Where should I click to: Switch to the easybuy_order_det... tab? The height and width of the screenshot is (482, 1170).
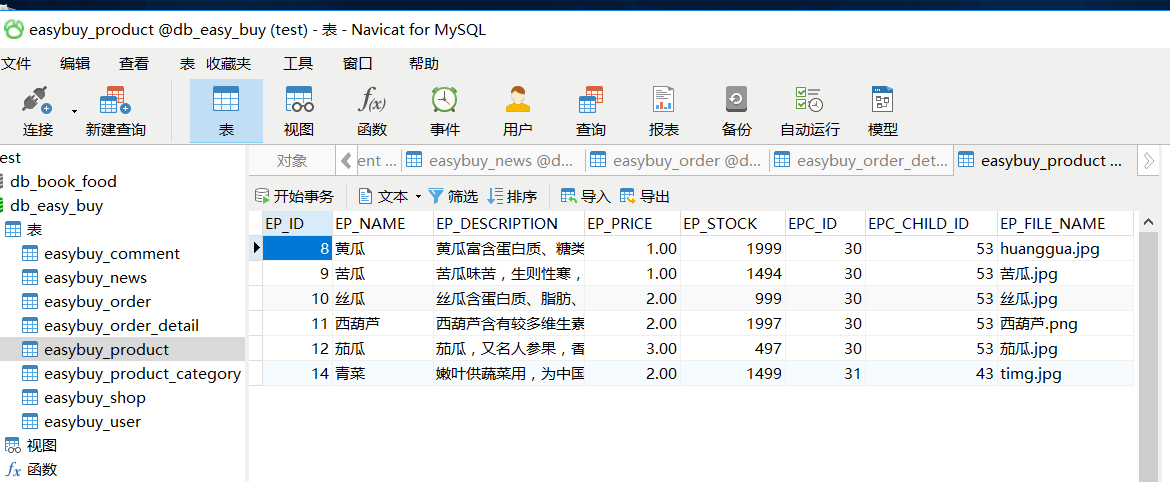pyautogui.click(x=862, y=160)
